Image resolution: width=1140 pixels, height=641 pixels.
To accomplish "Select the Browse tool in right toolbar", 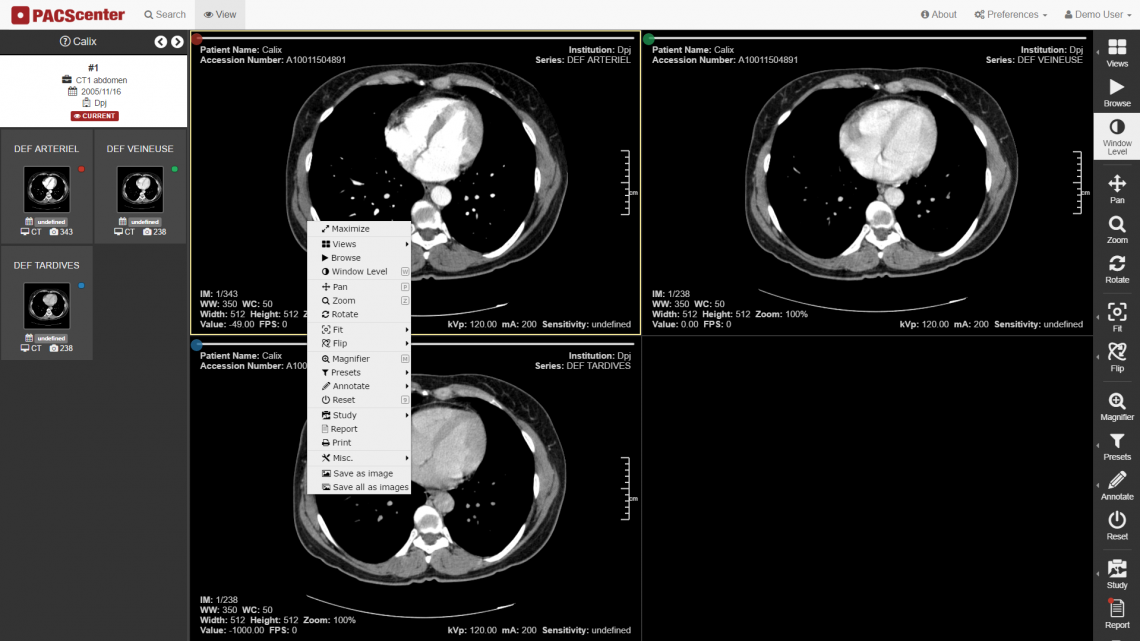I will tap(1117, 94).
